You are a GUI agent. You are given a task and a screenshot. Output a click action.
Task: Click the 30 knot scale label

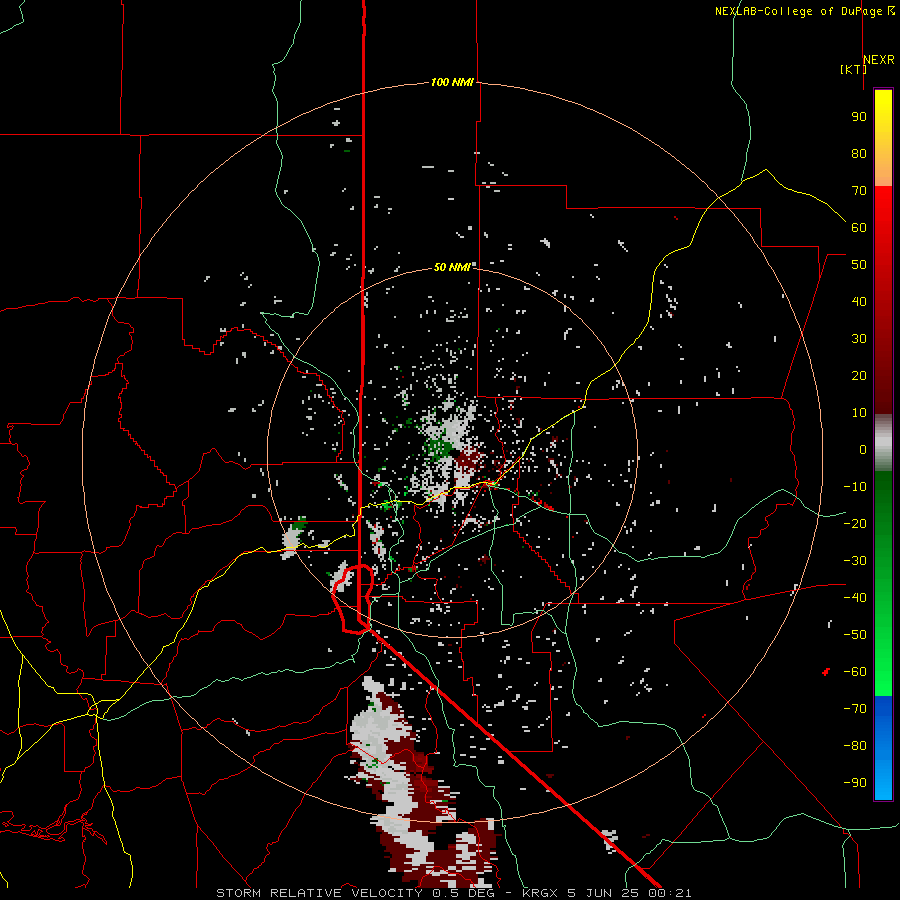coord(859,339)
